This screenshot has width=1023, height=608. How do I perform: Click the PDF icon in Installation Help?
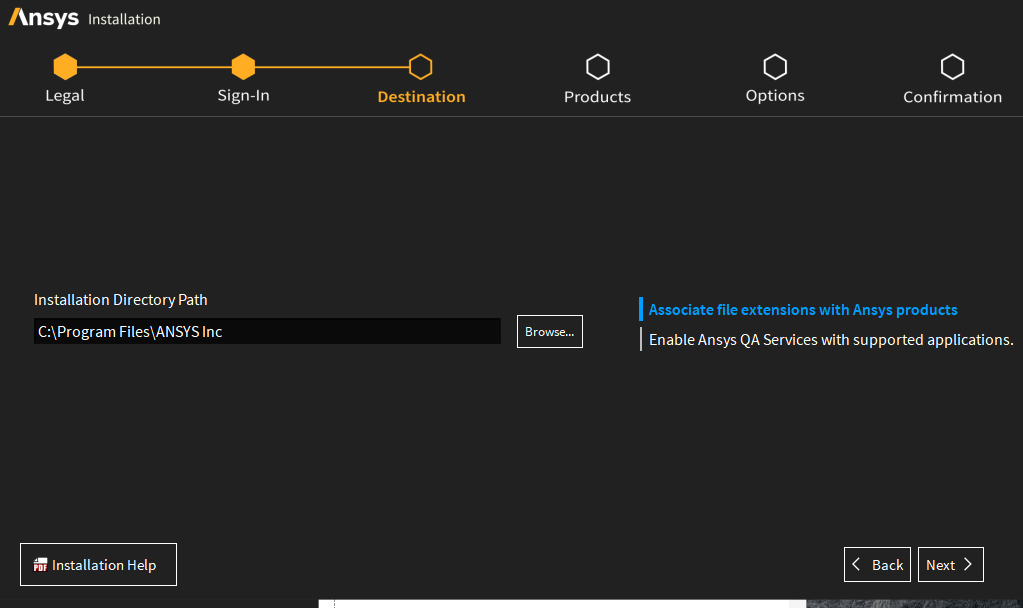coord(41,565)
